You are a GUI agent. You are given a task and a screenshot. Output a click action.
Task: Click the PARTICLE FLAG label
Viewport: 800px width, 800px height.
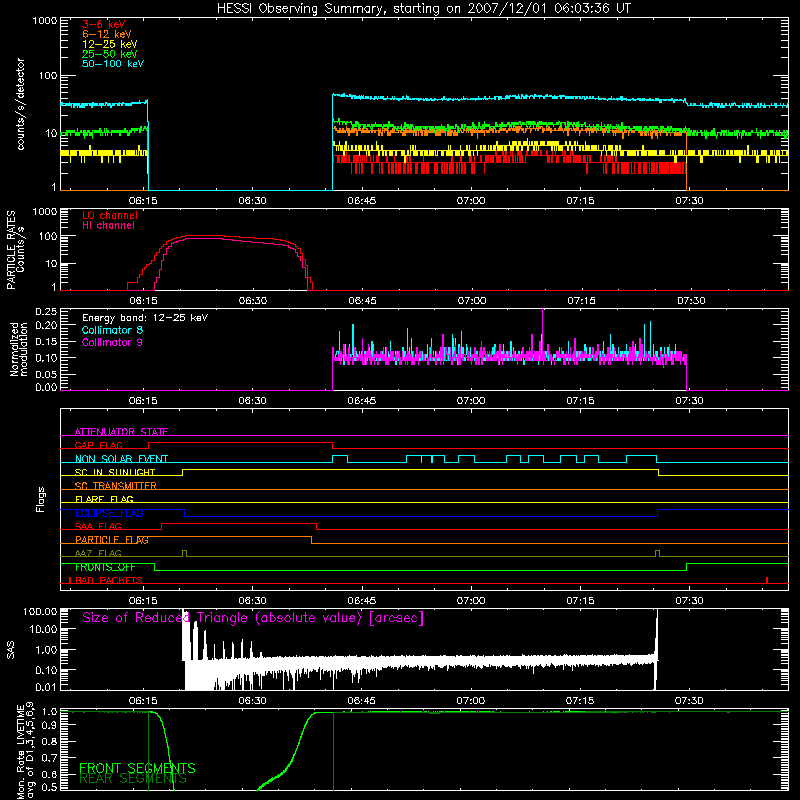[x=112, y=539]
